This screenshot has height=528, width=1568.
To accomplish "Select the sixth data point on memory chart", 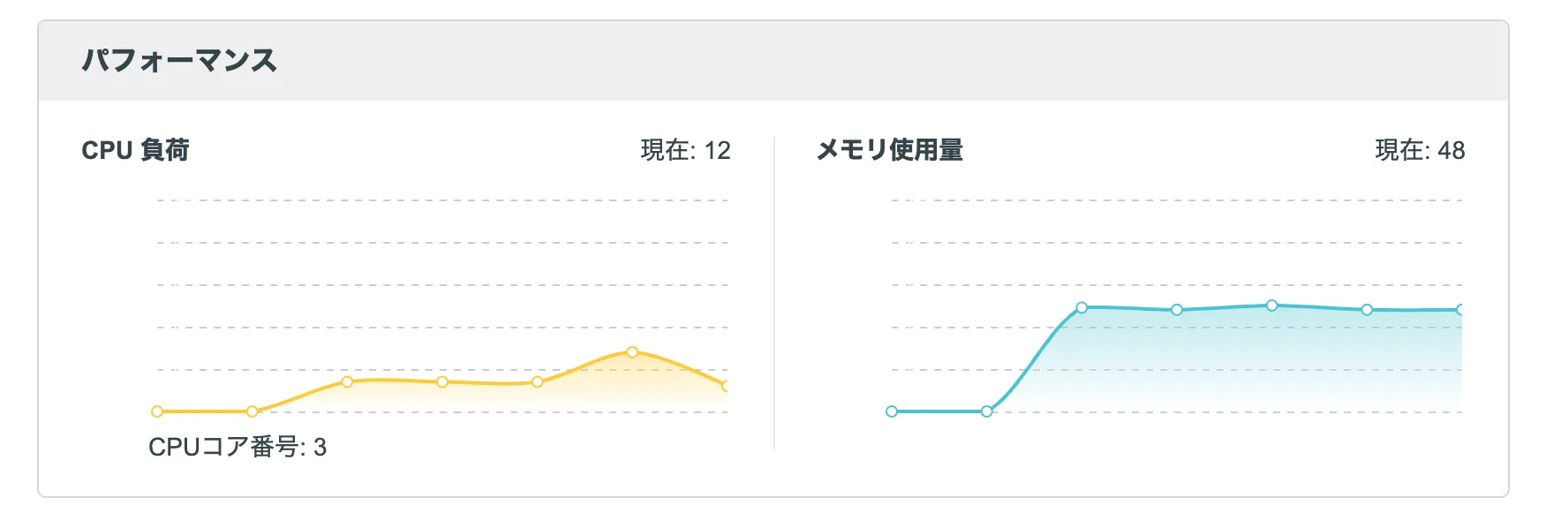I will [x=1367, y=310].
